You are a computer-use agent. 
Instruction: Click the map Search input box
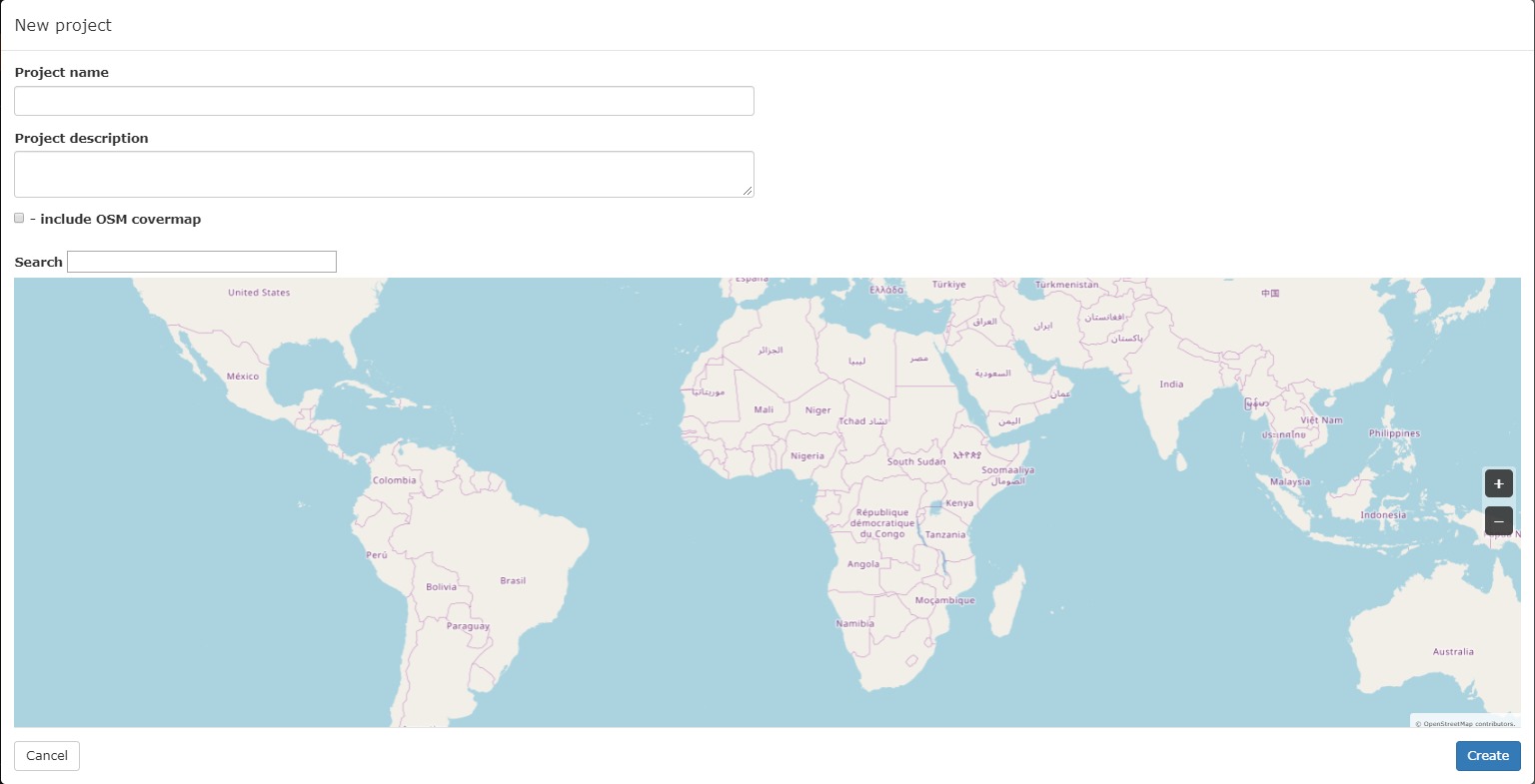tap(202, 262)
